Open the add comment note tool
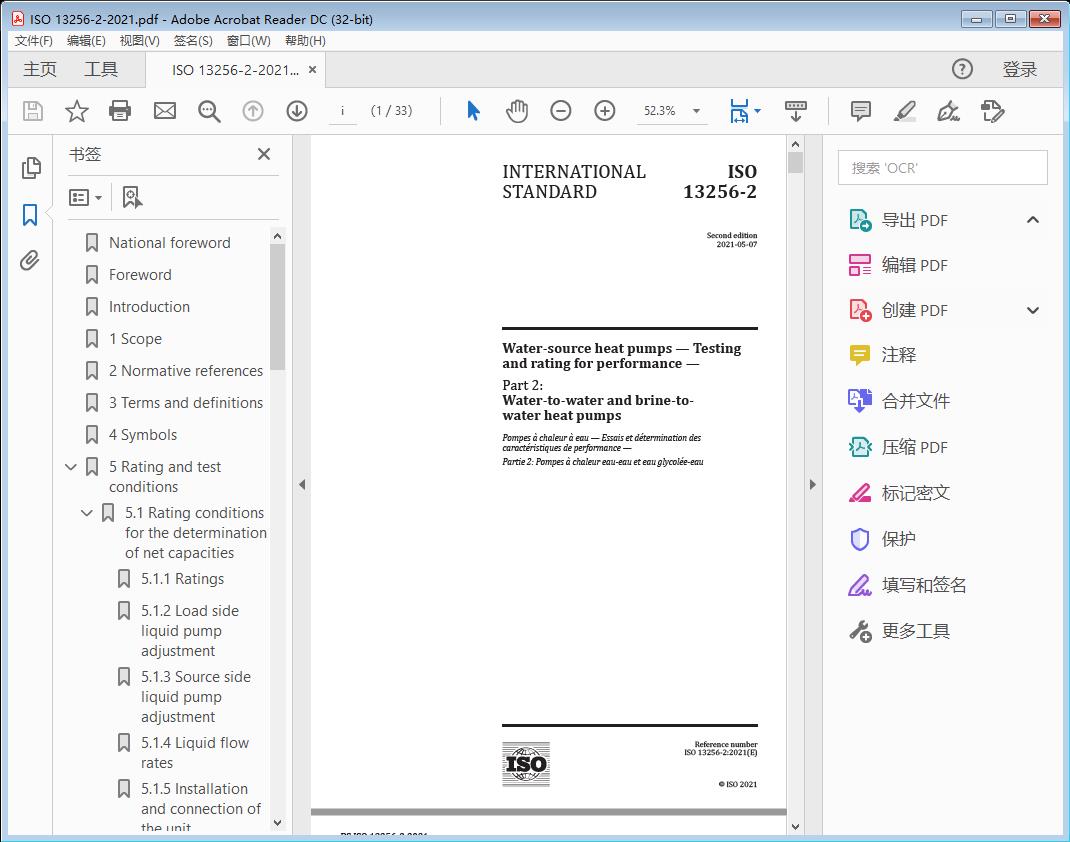The height and width of the screenshot is (842, 1070). point(860,111)
